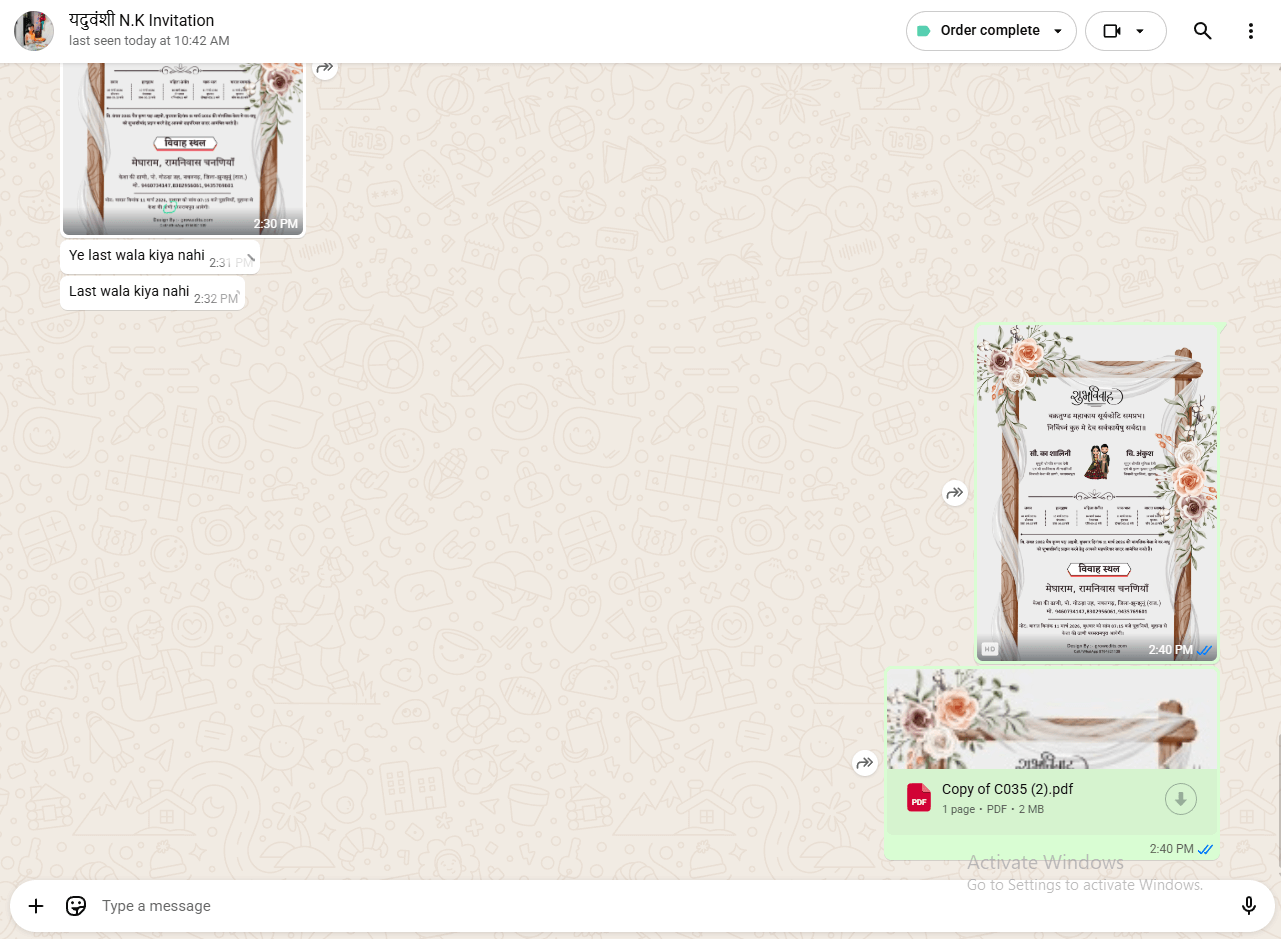Open the received invitation image at 2:30 PM
This screenshot has height=939, width=1281.
183,148
